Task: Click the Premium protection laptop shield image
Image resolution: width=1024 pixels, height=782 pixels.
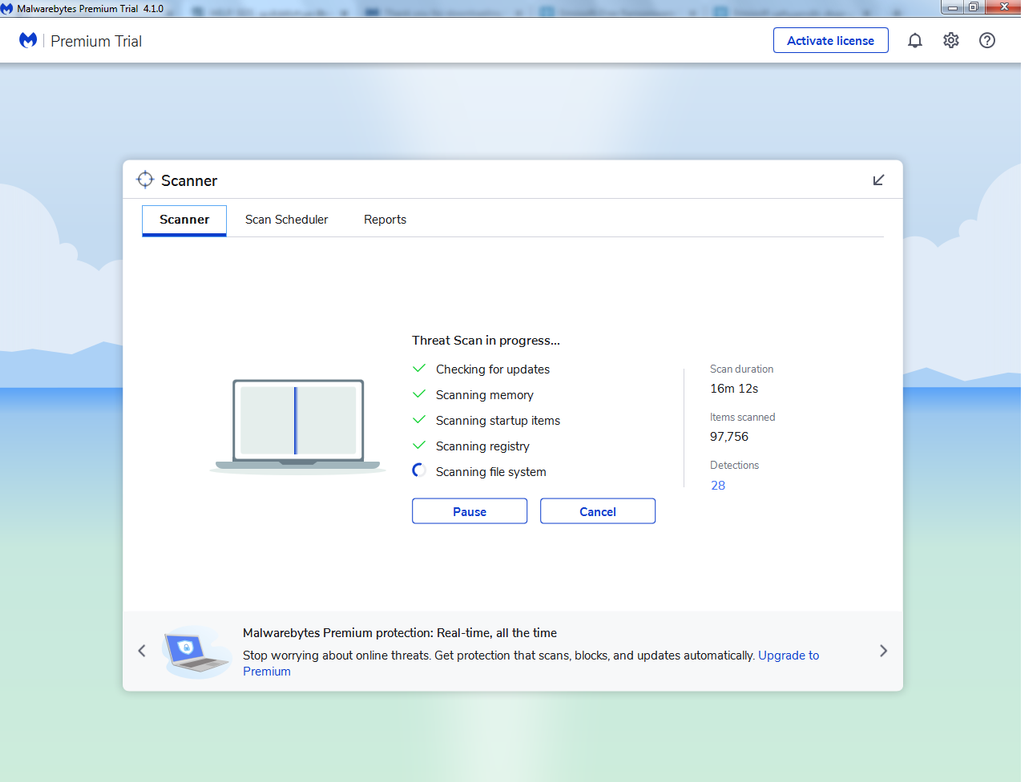Action: click(197, 651)
